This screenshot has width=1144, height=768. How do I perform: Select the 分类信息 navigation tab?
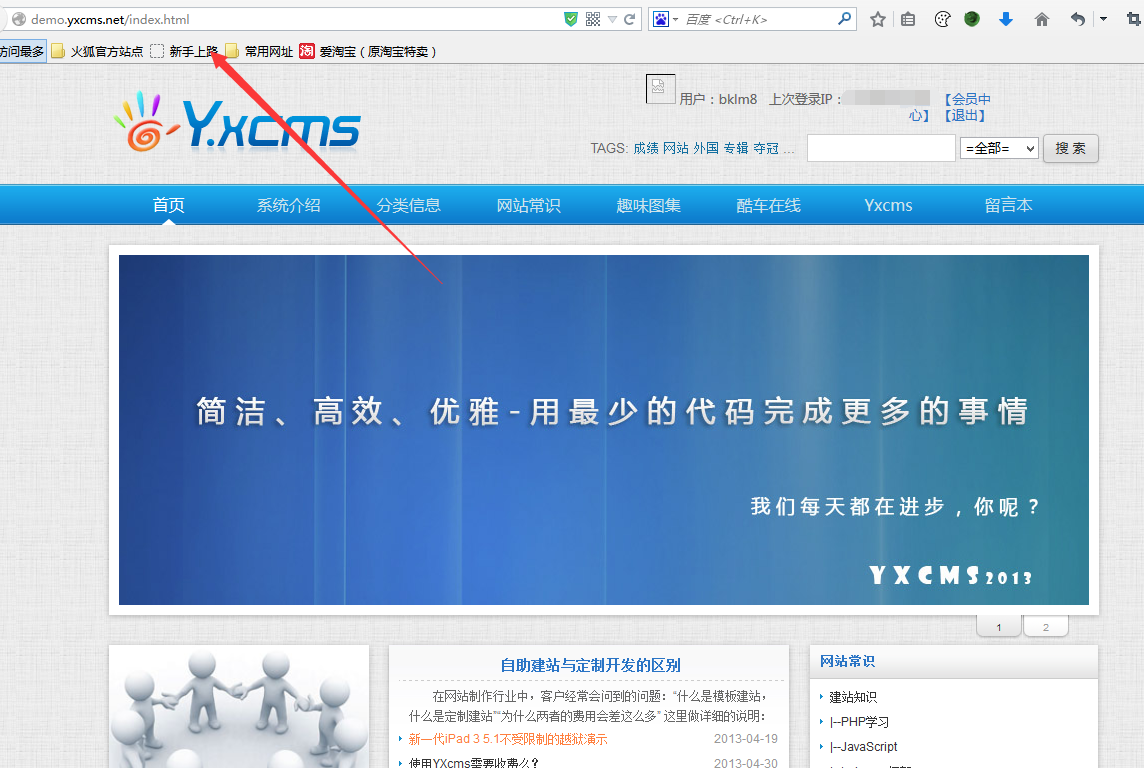[x=409, y=205]
